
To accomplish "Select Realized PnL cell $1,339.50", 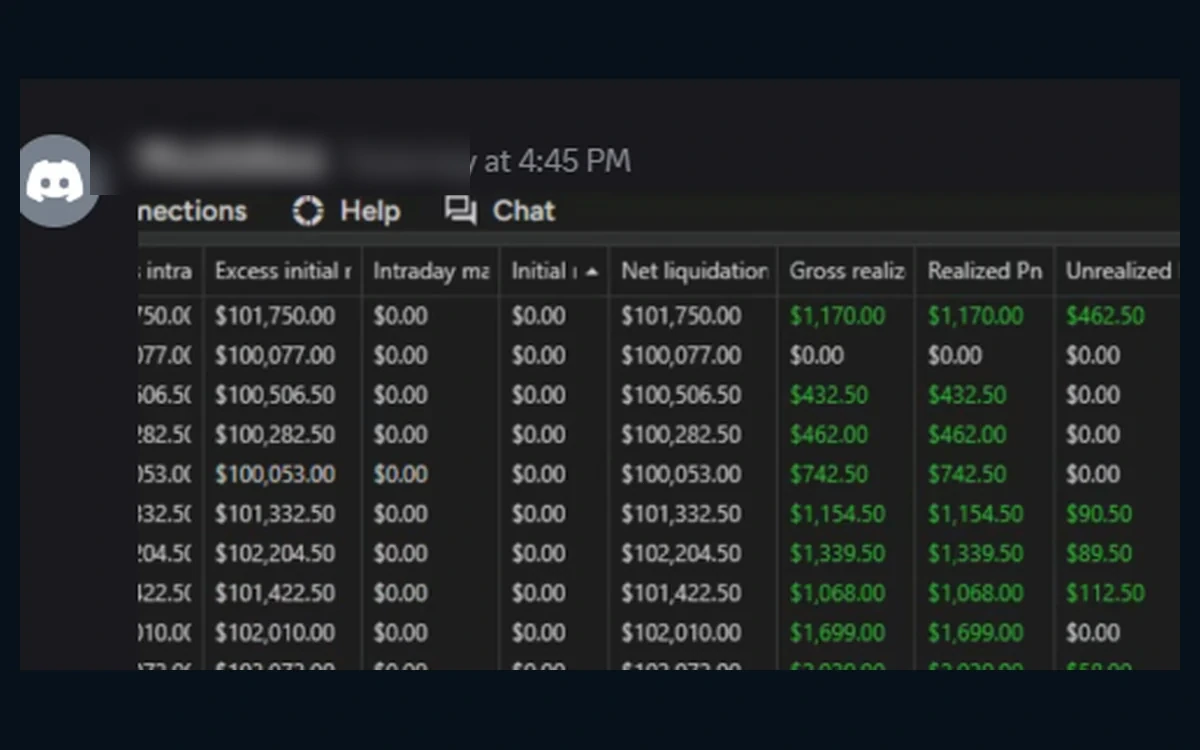I will pyautogui.click(x=976, y=553).
